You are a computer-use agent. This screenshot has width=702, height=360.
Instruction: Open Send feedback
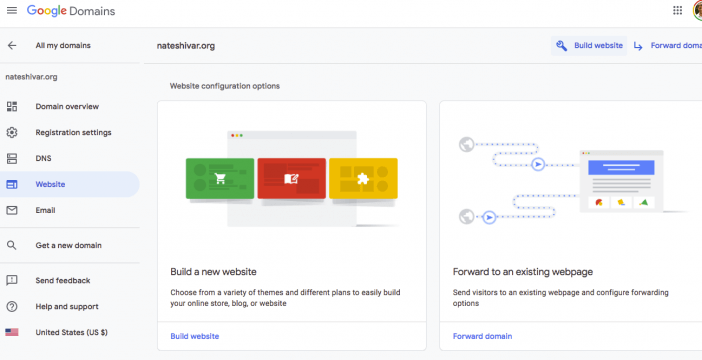click(70, 281)
